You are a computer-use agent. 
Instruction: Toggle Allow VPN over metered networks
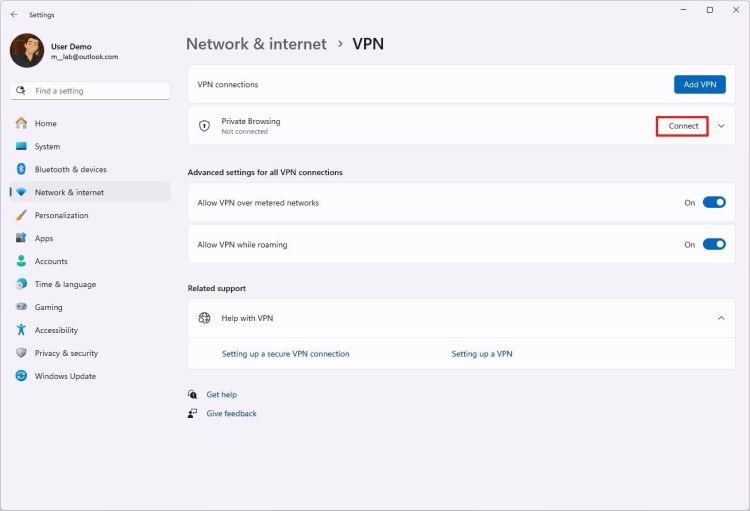(x=714, y=202)
